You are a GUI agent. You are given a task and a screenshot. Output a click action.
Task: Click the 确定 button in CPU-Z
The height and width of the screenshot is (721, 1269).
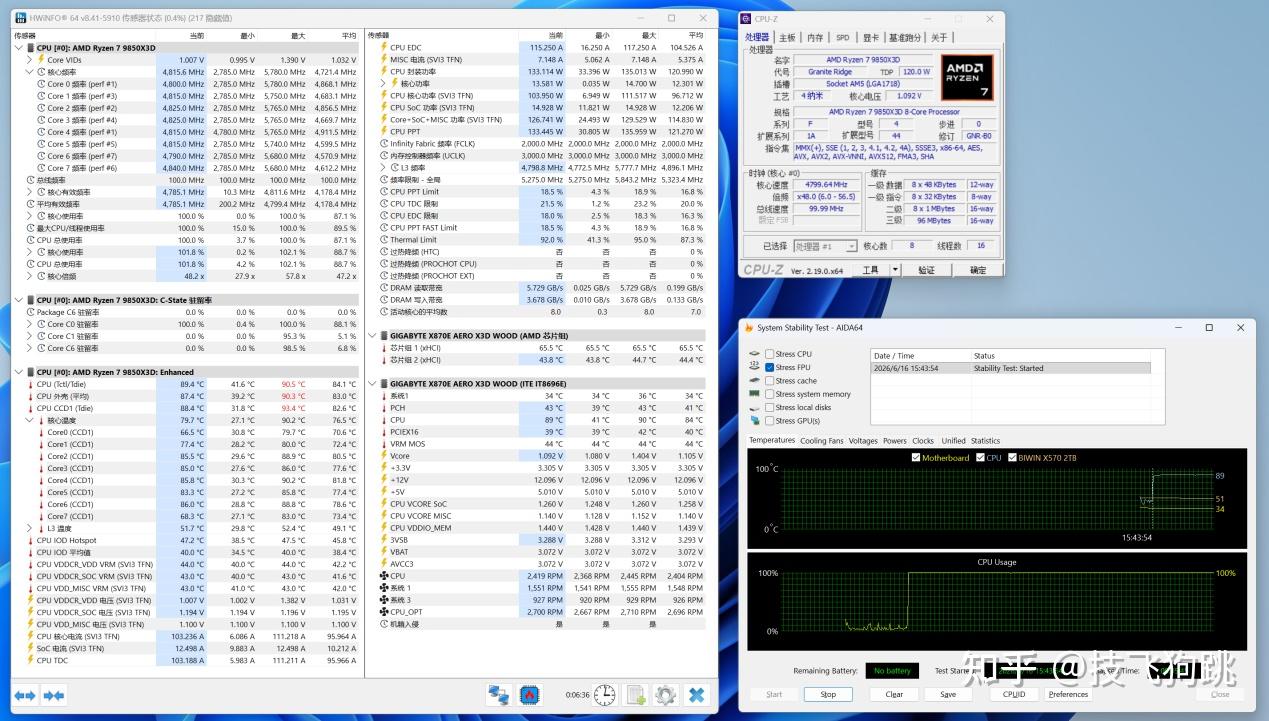click(x=977, y=270)
